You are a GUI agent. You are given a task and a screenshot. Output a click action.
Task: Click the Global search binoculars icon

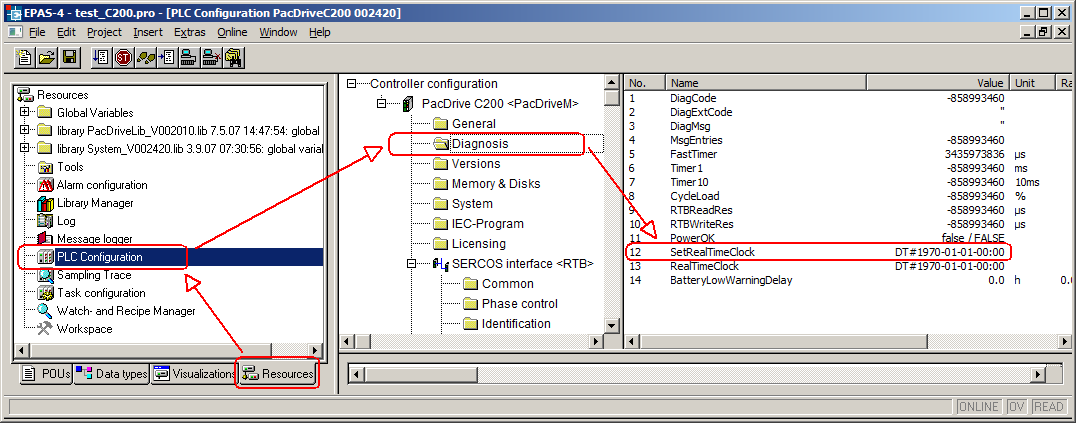point(233,57)
